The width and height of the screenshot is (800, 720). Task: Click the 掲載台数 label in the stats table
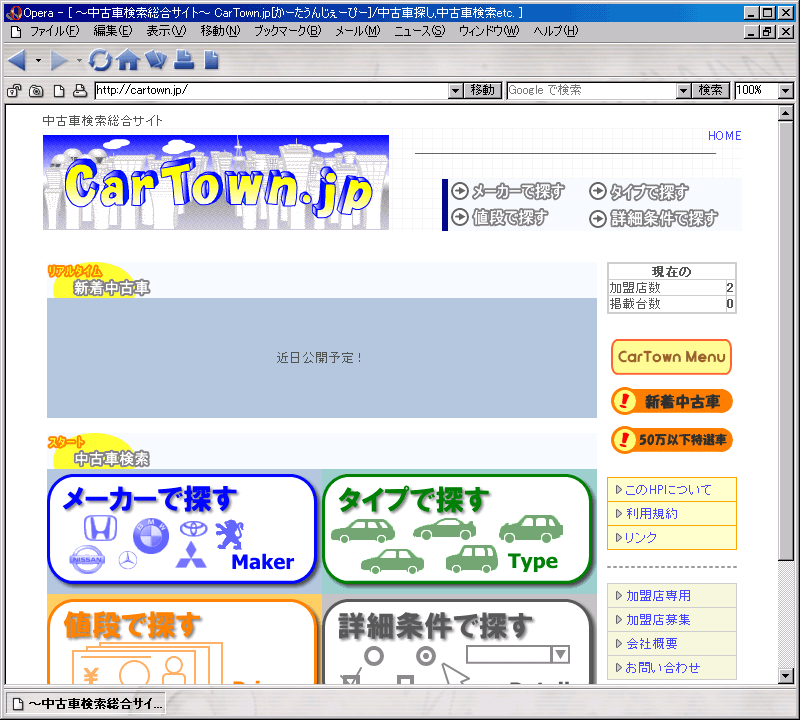pos(635,304)
